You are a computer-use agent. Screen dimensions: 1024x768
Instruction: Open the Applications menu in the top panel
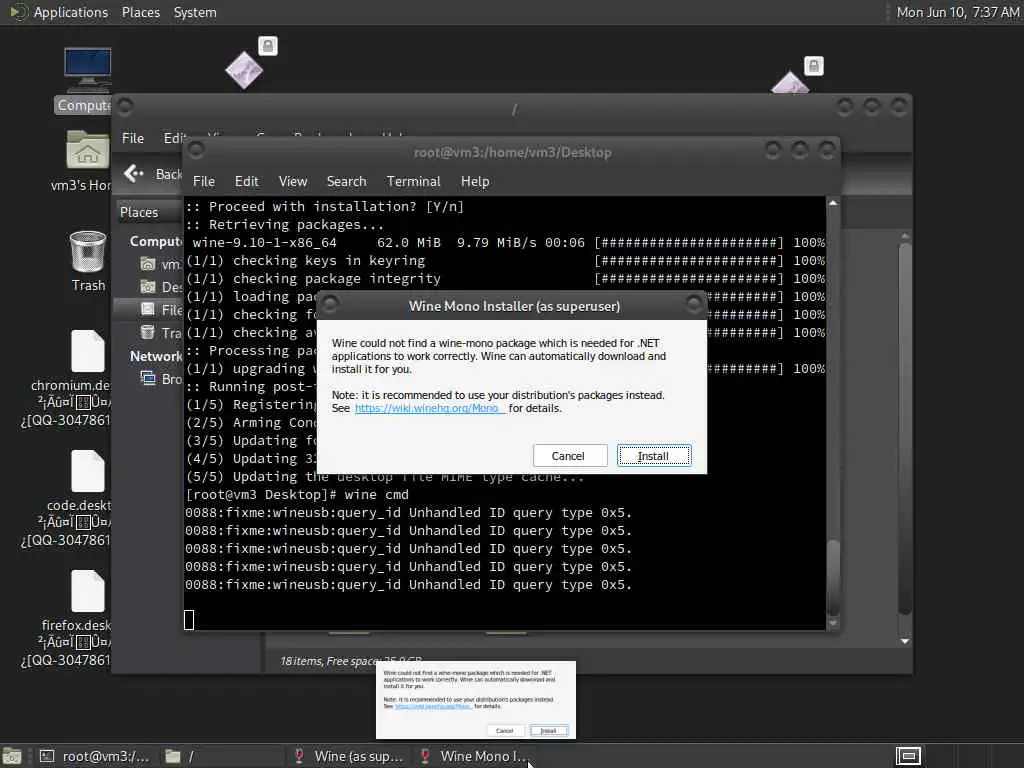pos(71,12)
